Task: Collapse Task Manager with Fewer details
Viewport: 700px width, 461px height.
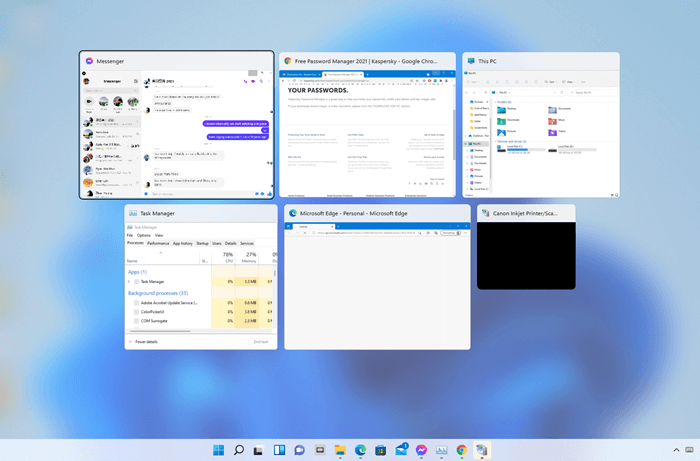Action: (143, 342)
